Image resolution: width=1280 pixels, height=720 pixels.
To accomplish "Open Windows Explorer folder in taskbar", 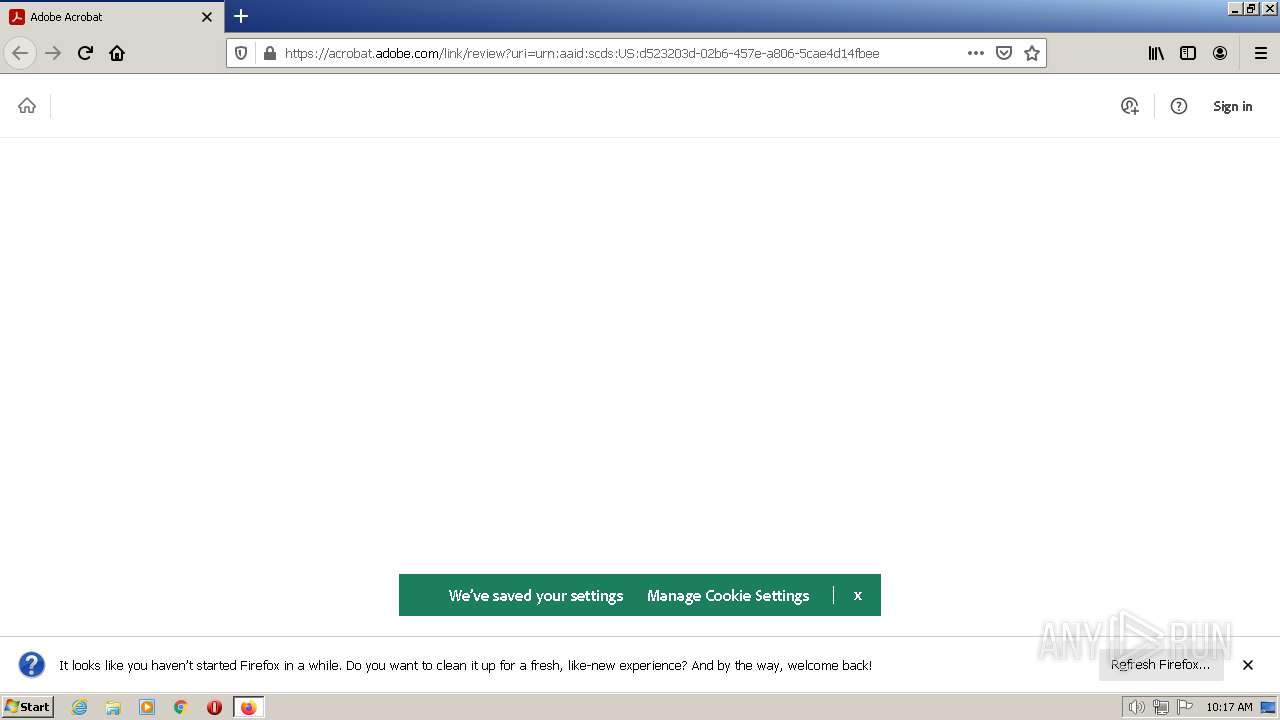I will tap(113, 707).
